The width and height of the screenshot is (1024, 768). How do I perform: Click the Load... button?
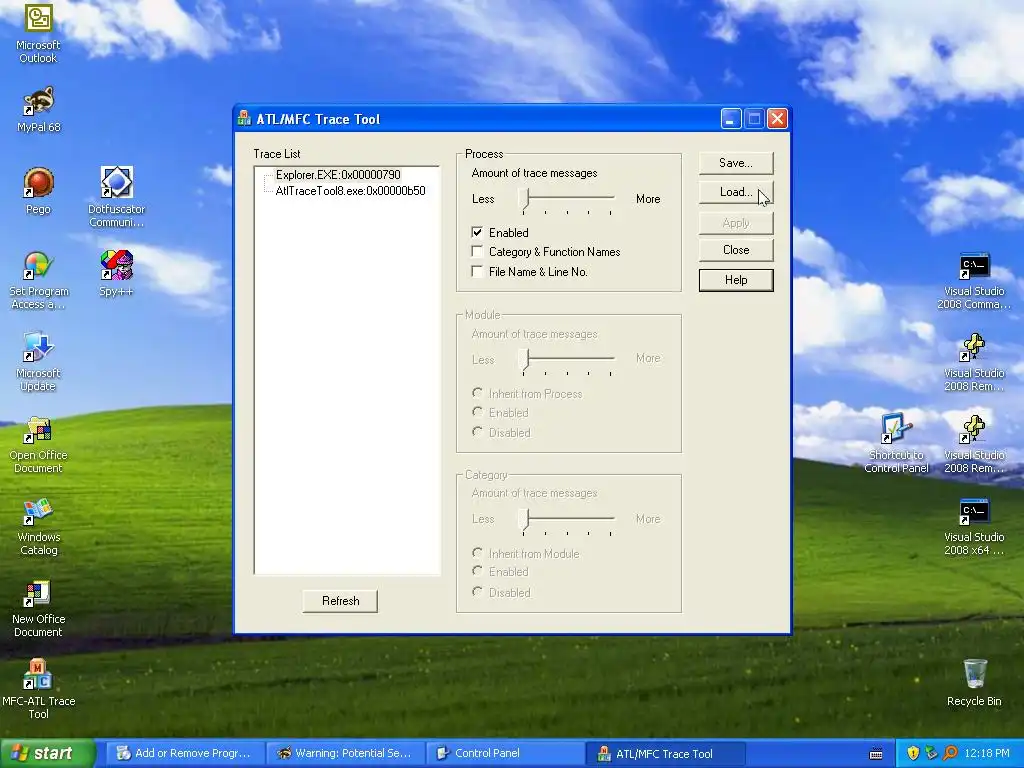(x=736, y=192)
